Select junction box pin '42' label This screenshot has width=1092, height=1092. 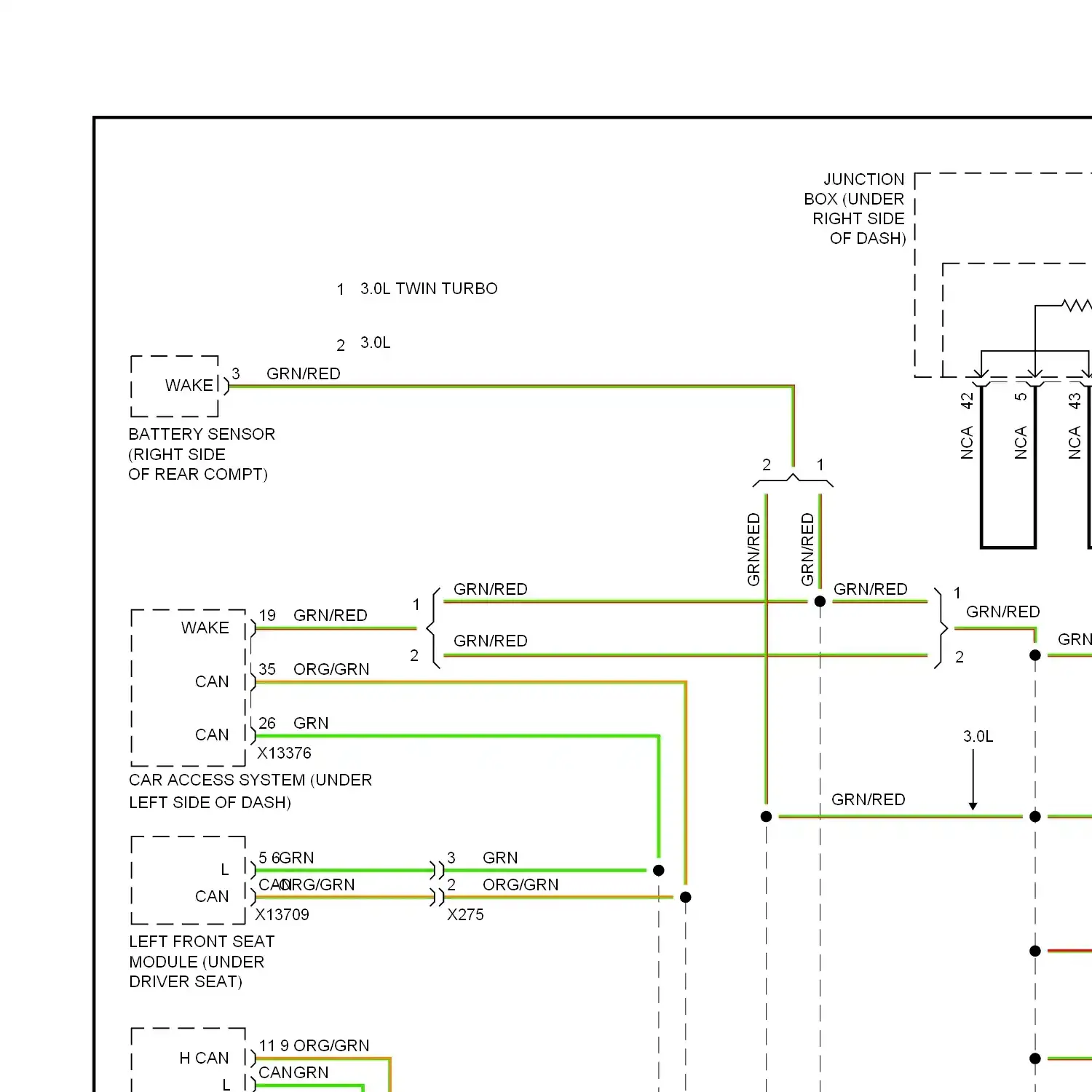(x=967, y=401)
